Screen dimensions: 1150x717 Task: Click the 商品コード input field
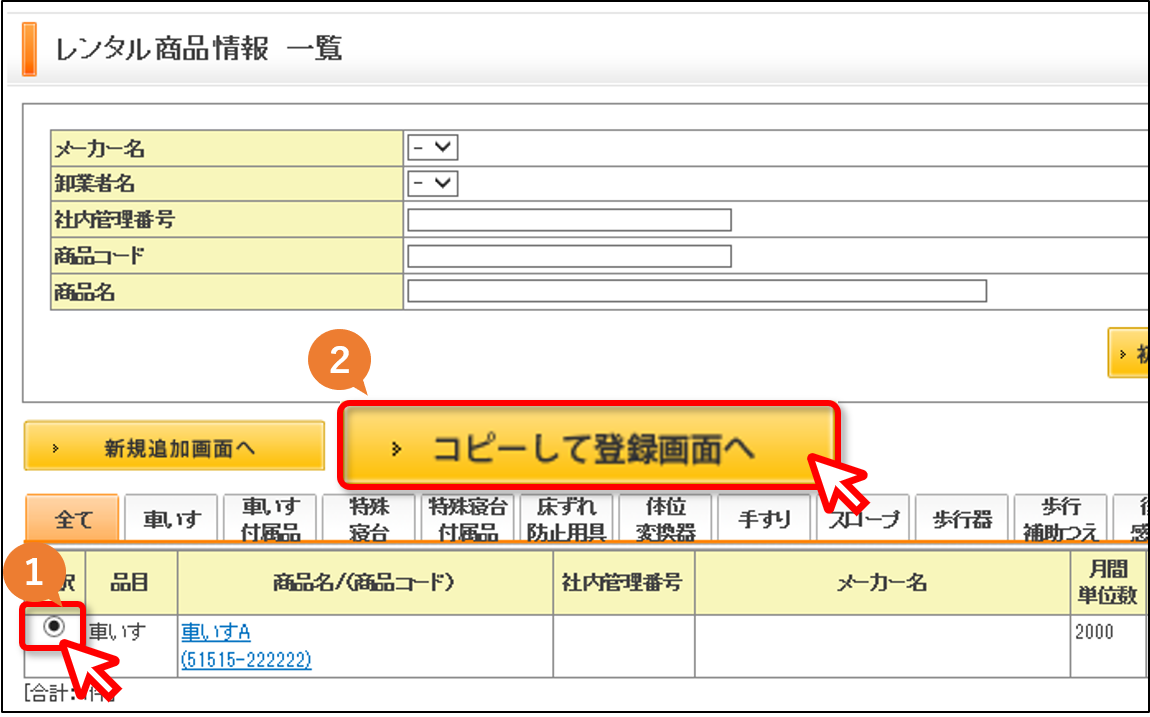click(569, 256)
